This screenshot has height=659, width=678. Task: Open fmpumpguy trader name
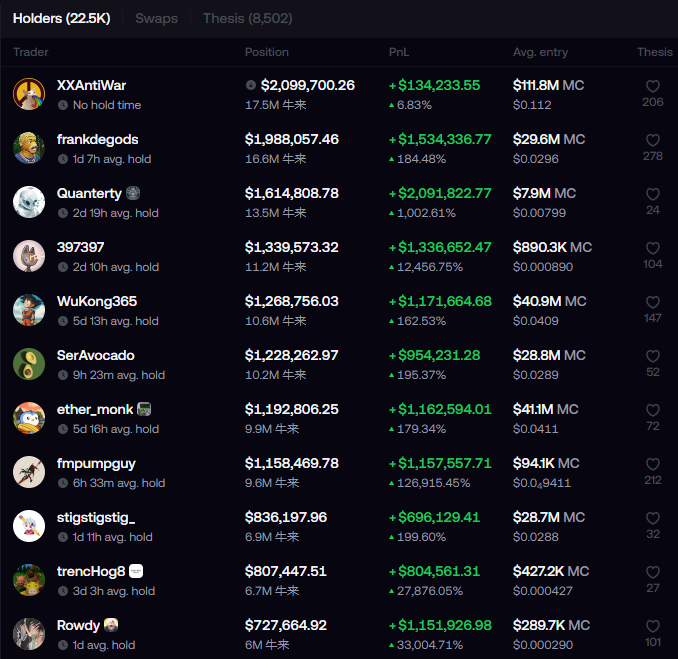click(x=96, y=464)
